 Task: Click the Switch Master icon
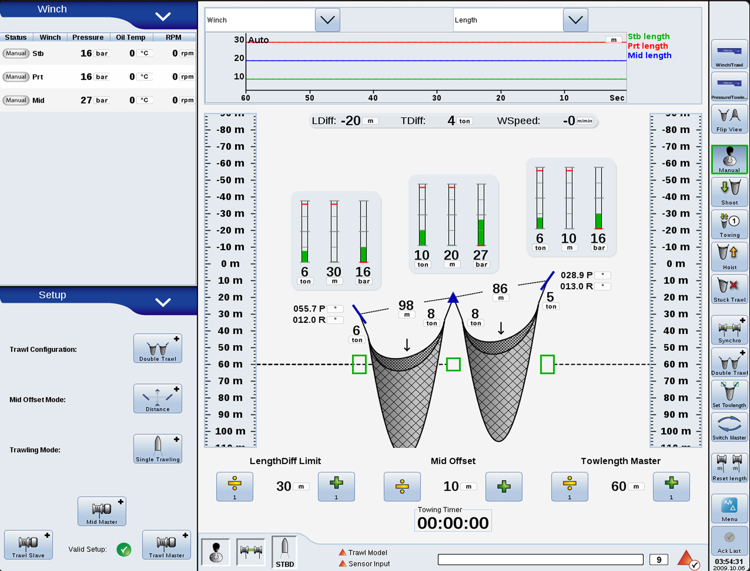[x=729, y=428]
